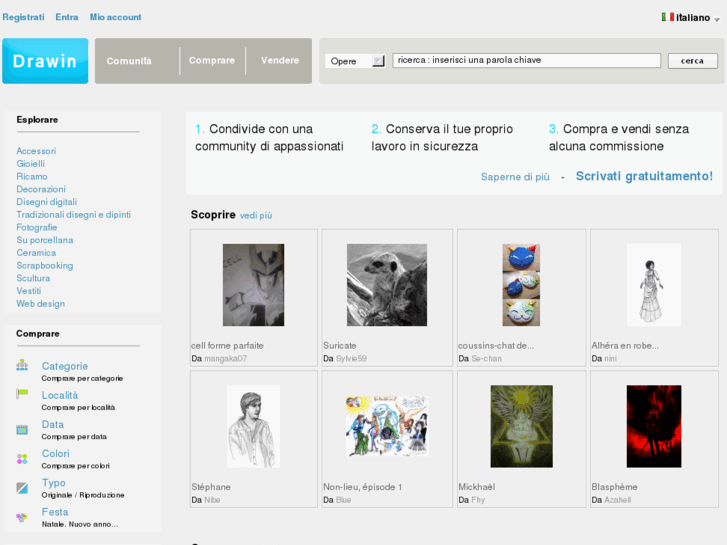The image size is (727, 545).
Task: Click author name Azahell
Action: point(618,500)
